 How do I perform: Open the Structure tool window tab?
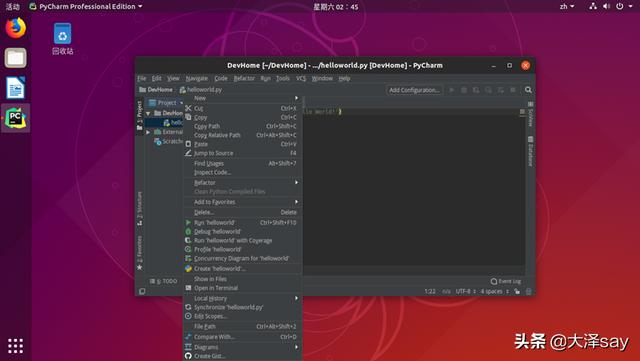point(139,208)
